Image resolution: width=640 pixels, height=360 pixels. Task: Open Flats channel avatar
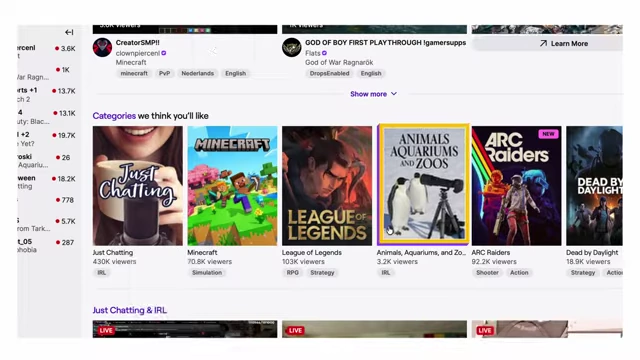[x=291, y=47]
